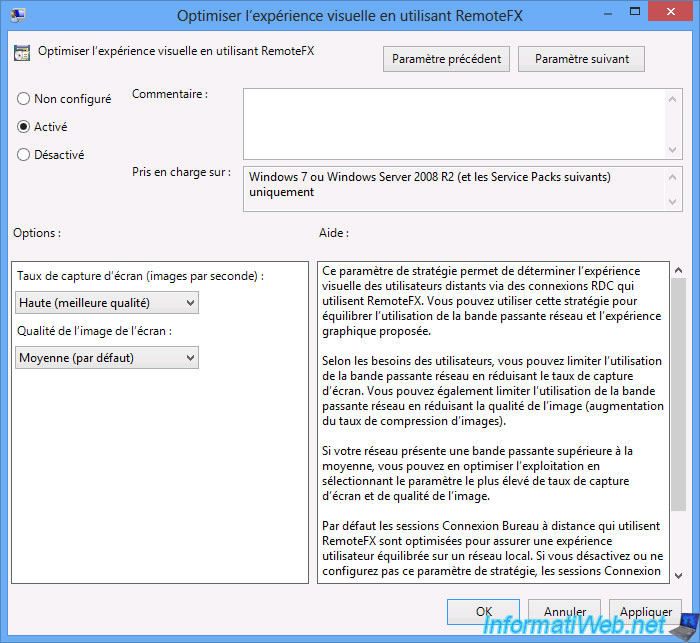Click the Options label

pyautogui.click(x=37, y=233)
